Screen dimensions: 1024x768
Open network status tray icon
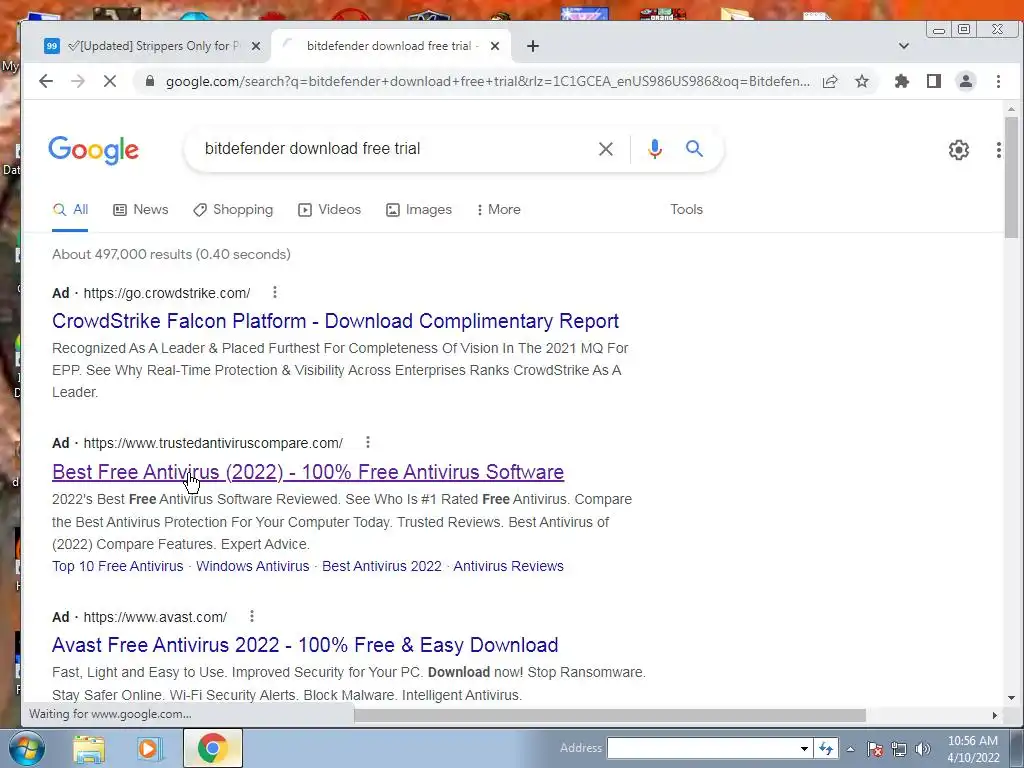click(x=899, y=749)
